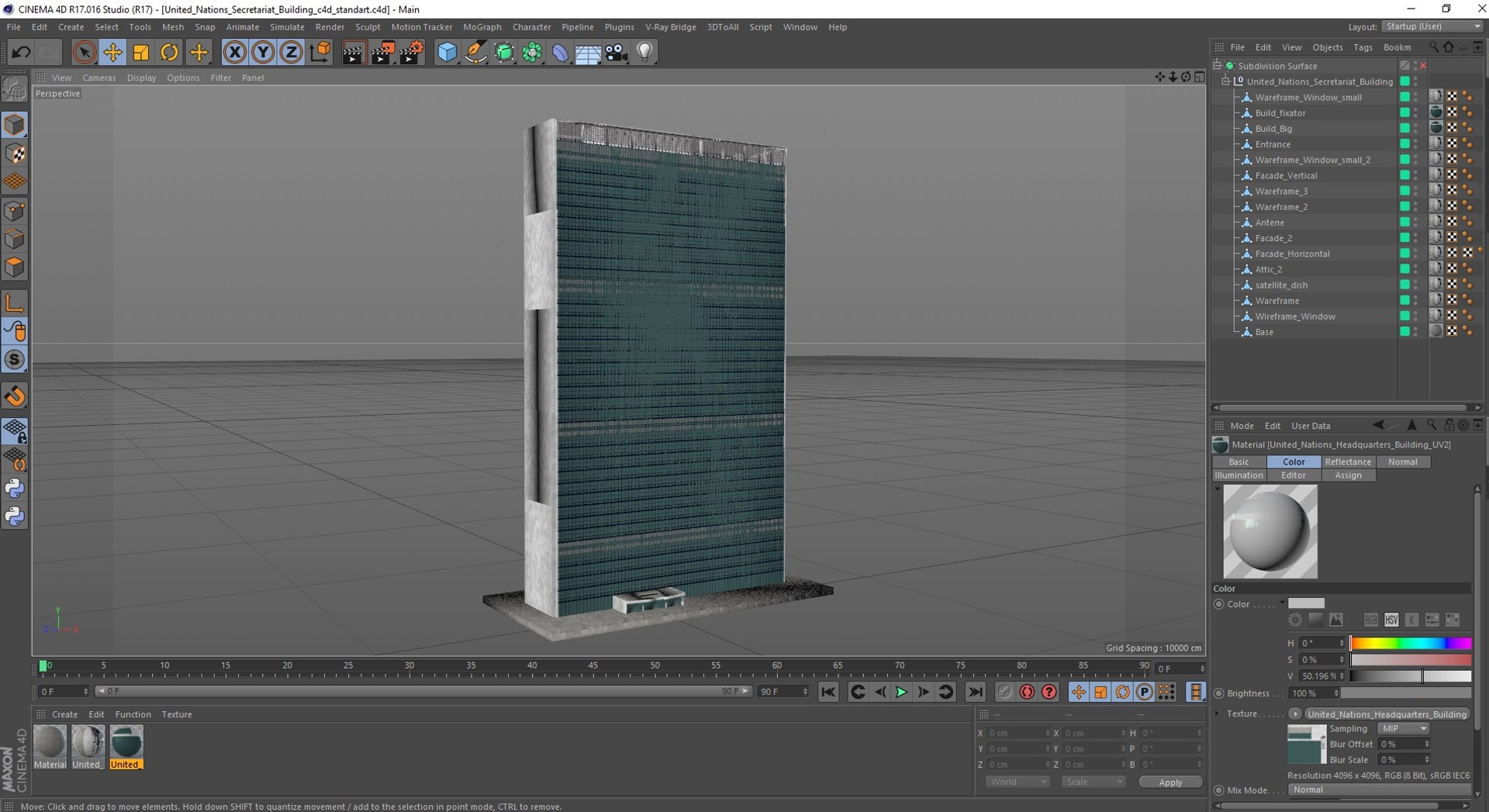Click the Undo arrow icon
Viewport: 1489px width, 812px height.
[x=21, y=52]
